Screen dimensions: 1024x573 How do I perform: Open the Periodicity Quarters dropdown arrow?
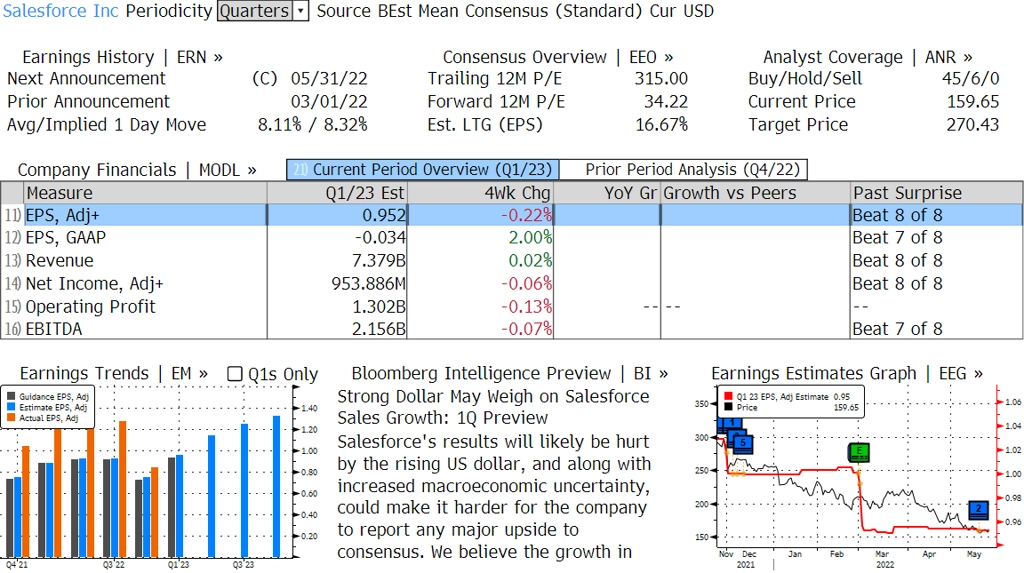[x=300, y=11]
